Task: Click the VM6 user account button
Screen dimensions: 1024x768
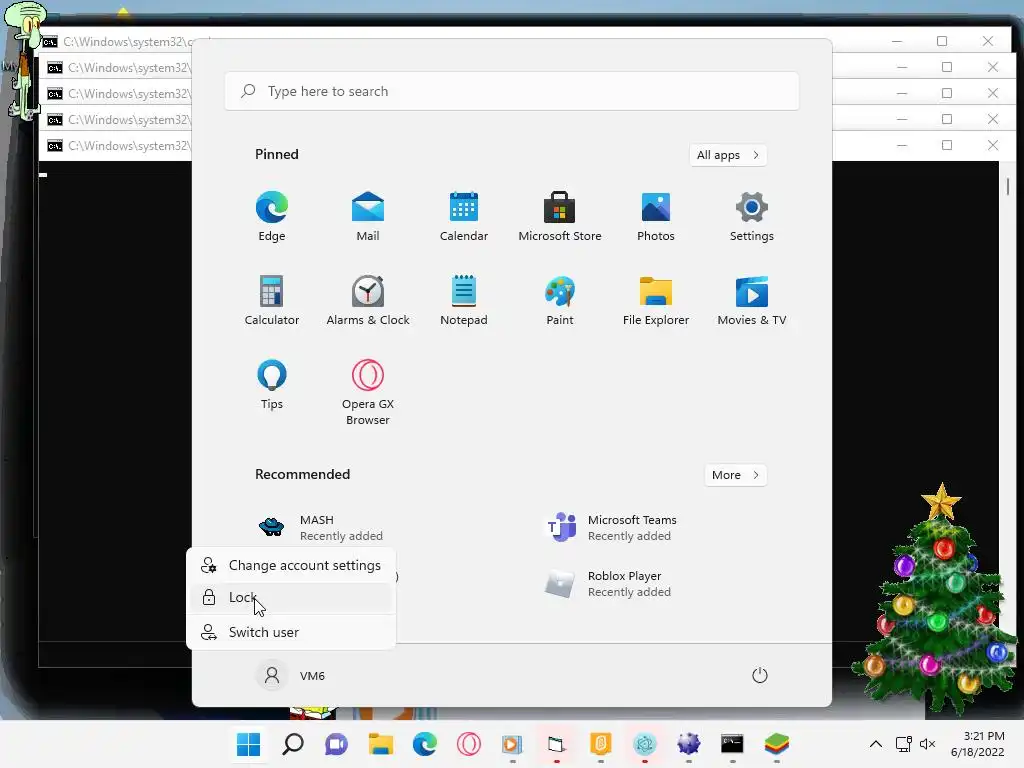Action: tap(291, 675)
